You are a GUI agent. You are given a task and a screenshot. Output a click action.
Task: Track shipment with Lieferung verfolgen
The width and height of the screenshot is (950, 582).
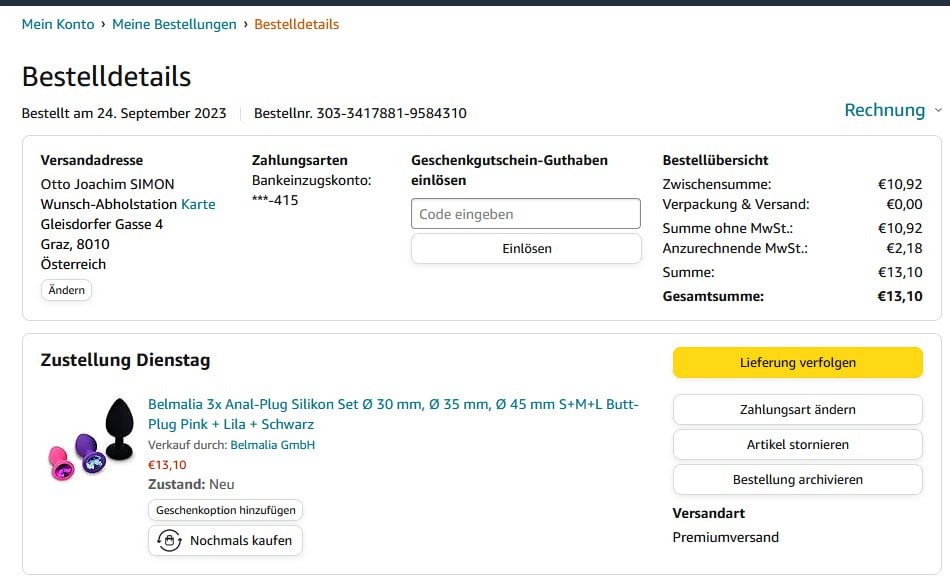[797, 363]
